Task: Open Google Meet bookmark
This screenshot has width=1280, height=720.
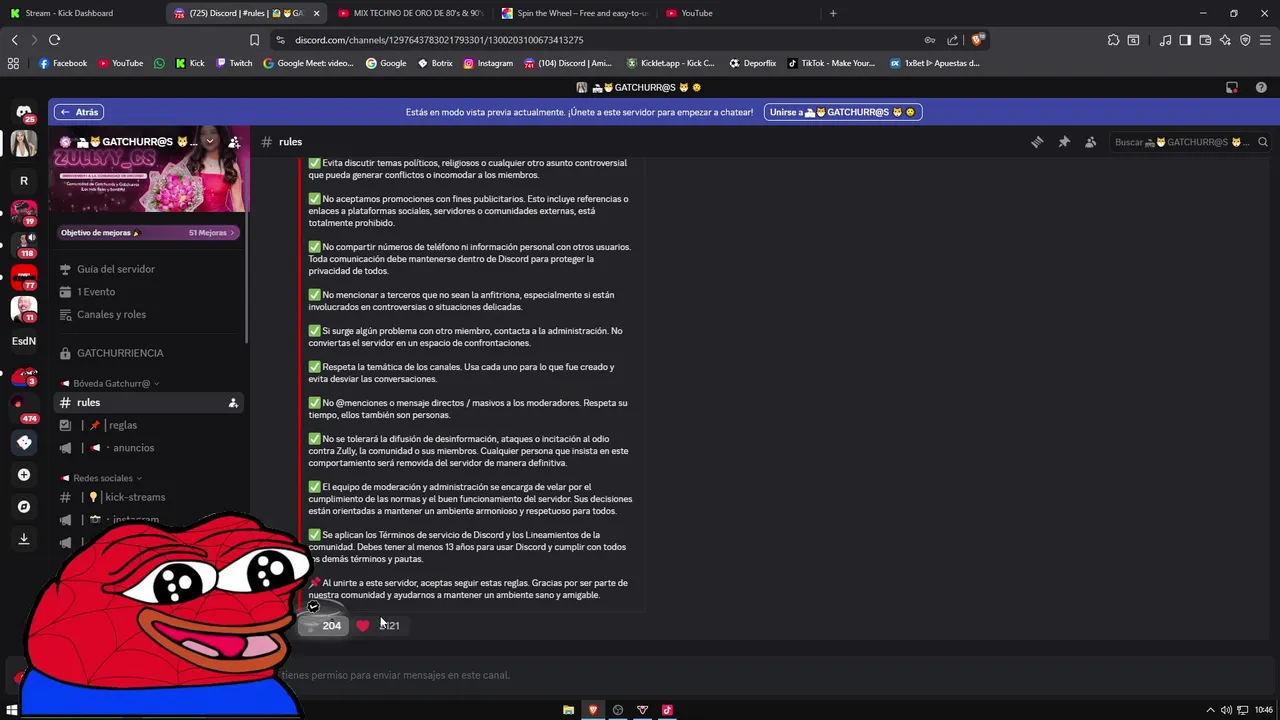Action: [x=309, y=63]
